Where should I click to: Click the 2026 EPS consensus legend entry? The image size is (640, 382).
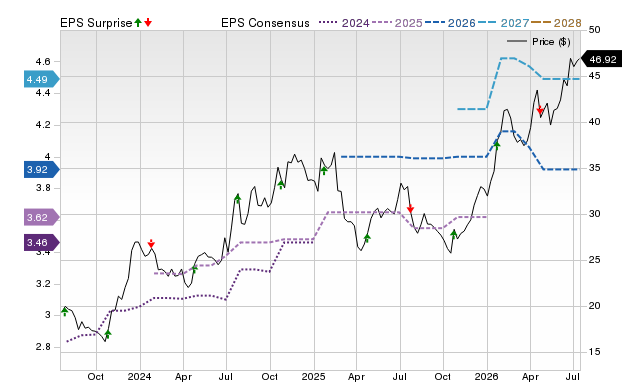450,23
